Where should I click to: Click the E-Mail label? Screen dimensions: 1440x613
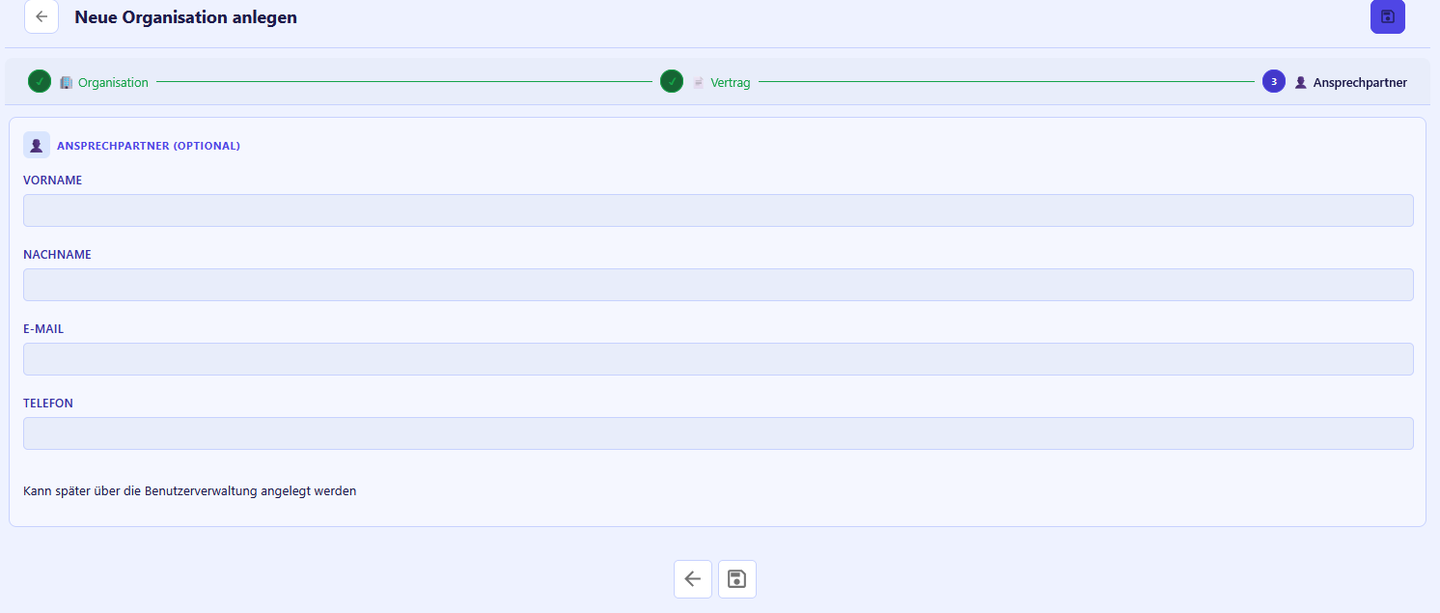click(x=43, y=329)
